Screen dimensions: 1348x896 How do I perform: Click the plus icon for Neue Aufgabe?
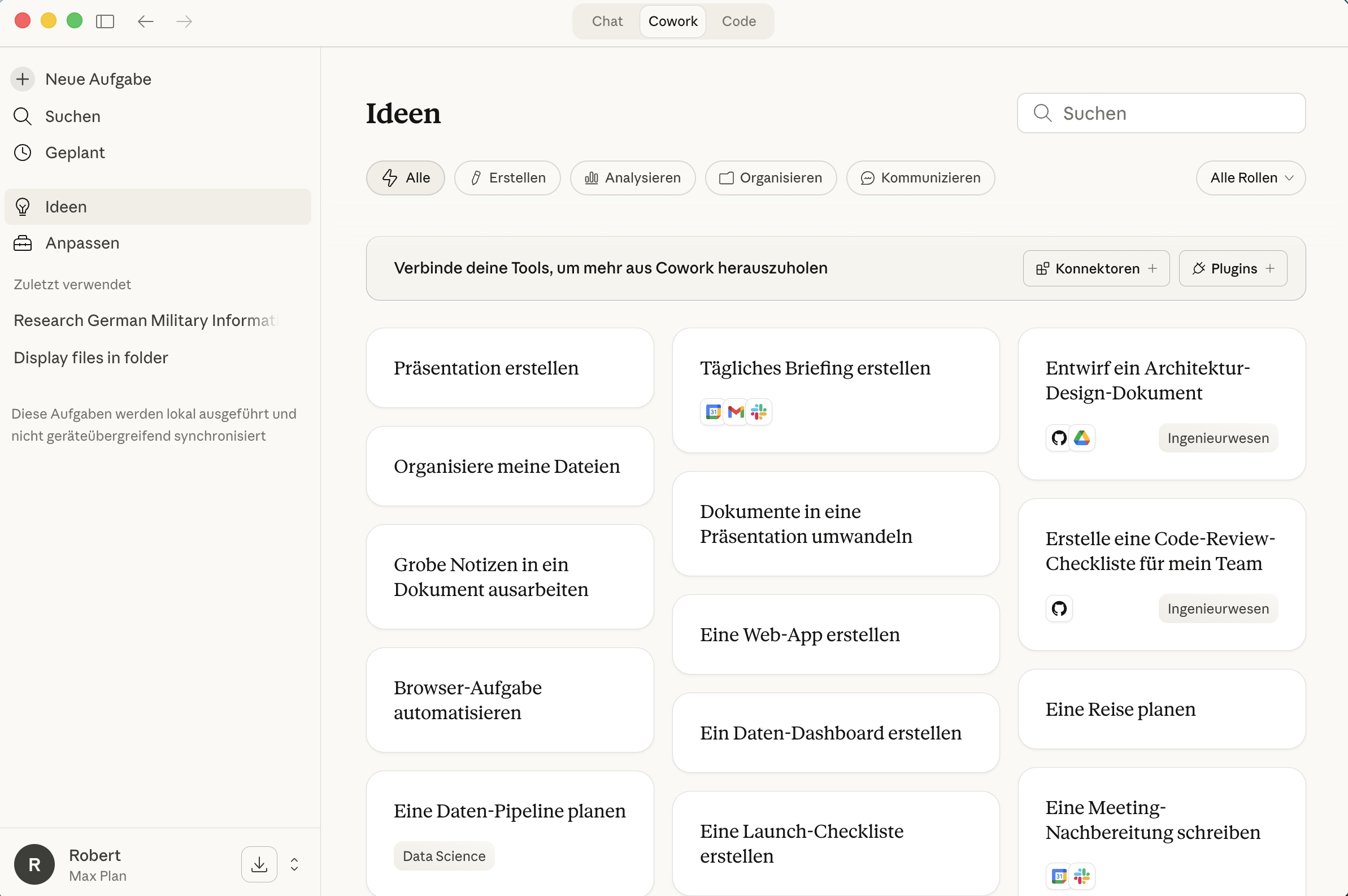23,79
